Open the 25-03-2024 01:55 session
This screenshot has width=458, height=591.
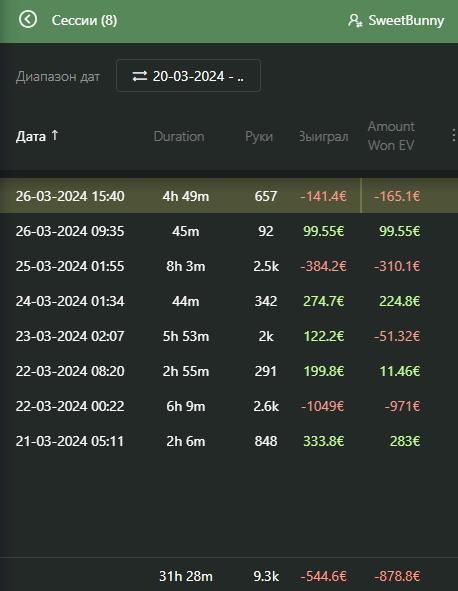[x=229, y=266]
